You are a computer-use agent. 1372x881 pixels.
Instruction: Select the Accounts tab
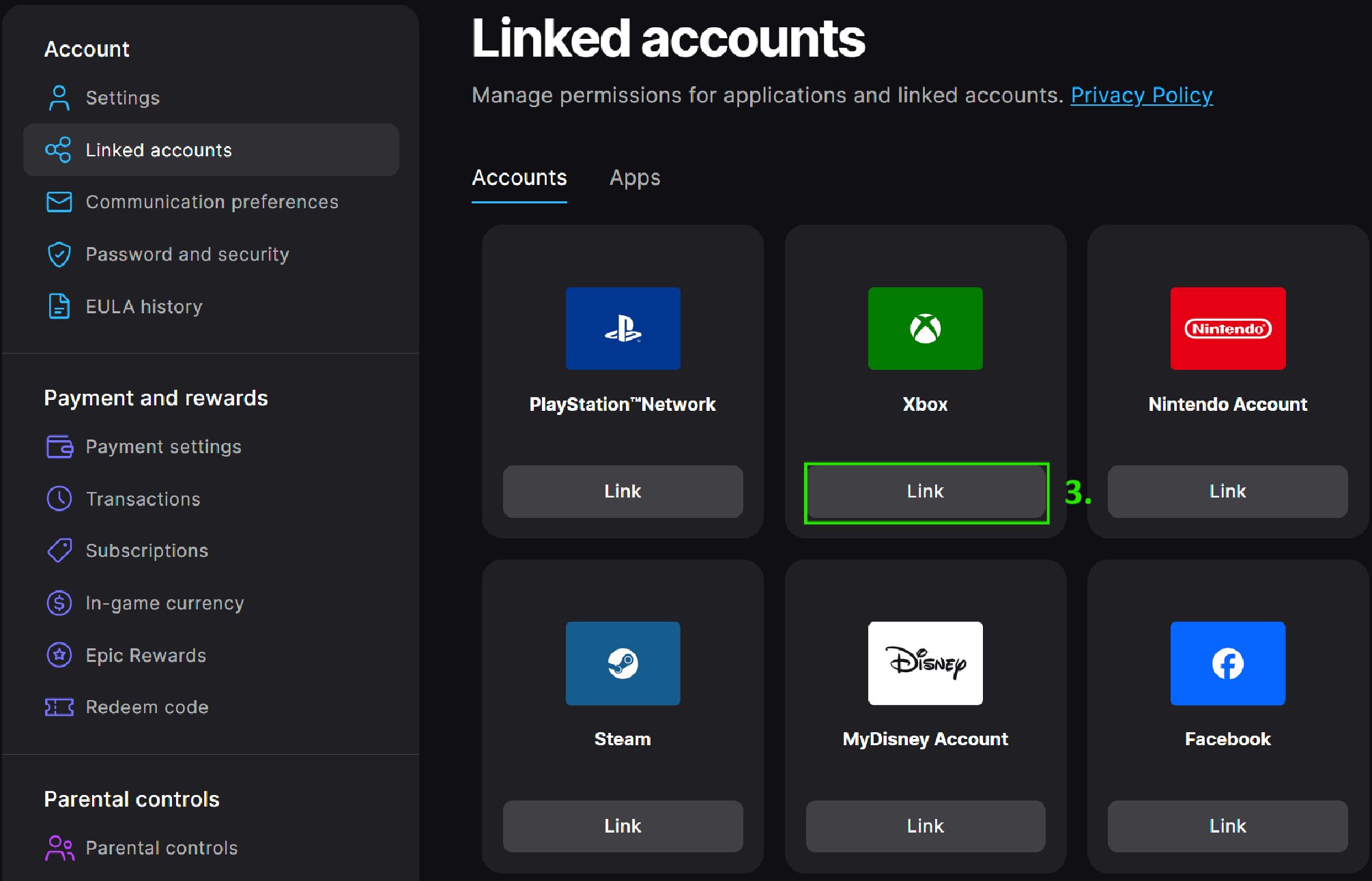[519, 177]
